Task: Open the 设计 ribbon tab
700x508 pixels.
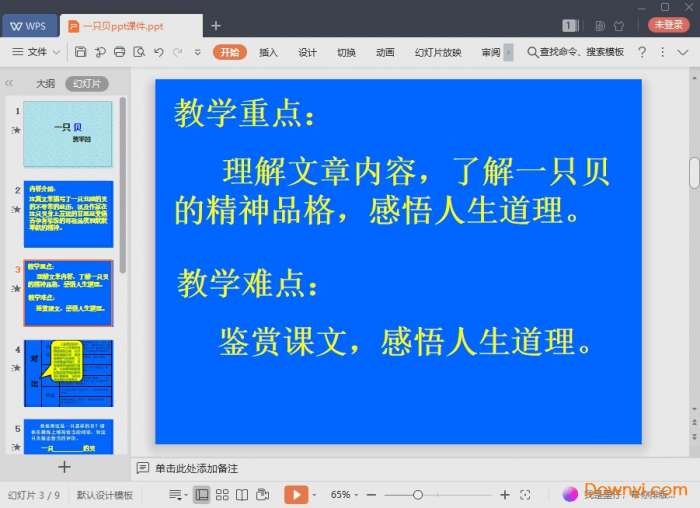Action: (x=307, y=52)
